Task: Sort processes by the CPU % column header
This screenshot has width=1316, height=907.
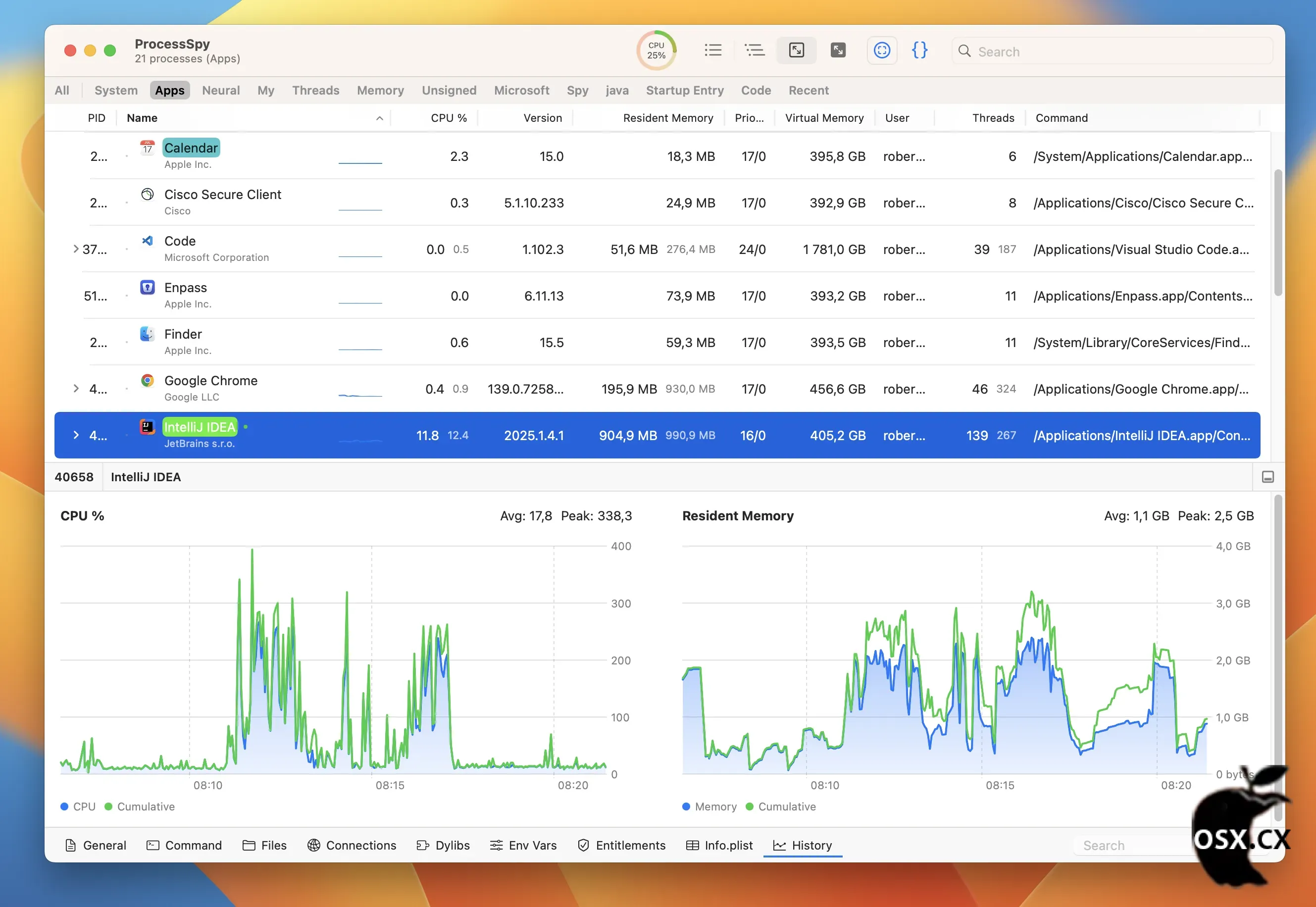Action: (449, 118)
